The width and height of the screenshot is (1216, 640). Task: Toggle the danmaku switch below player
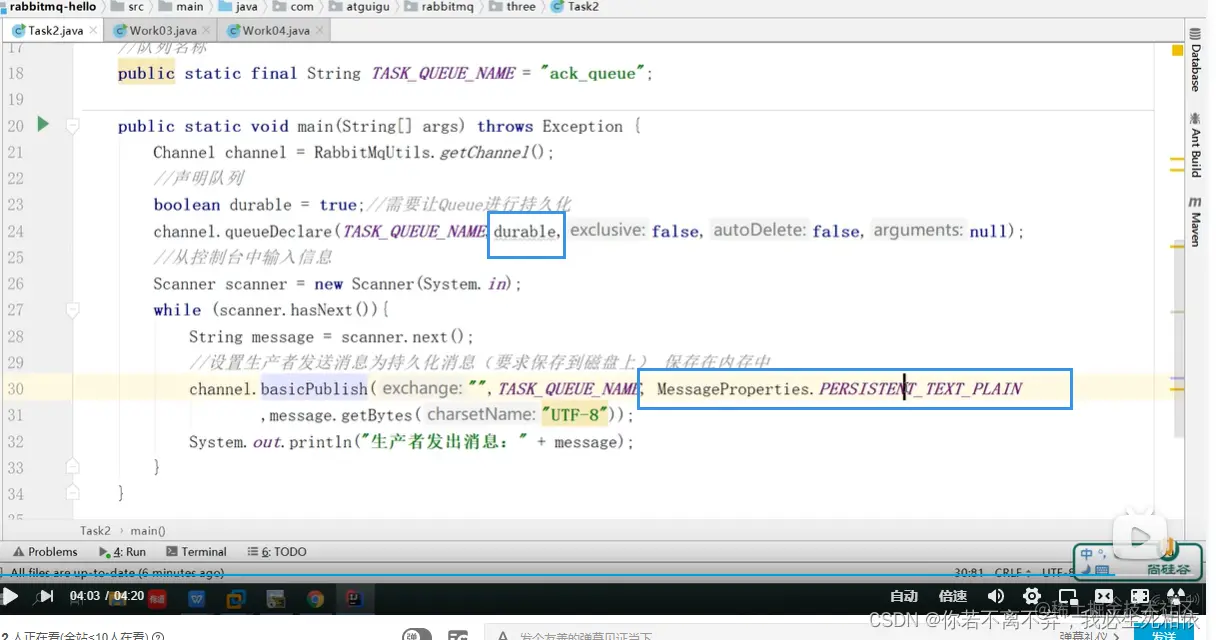pos(416,635)
